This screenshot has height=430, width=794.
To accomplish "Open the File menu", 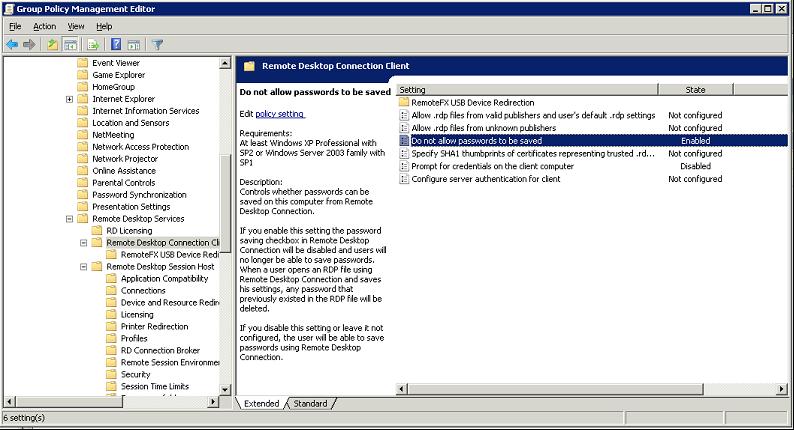I will 15,26.
